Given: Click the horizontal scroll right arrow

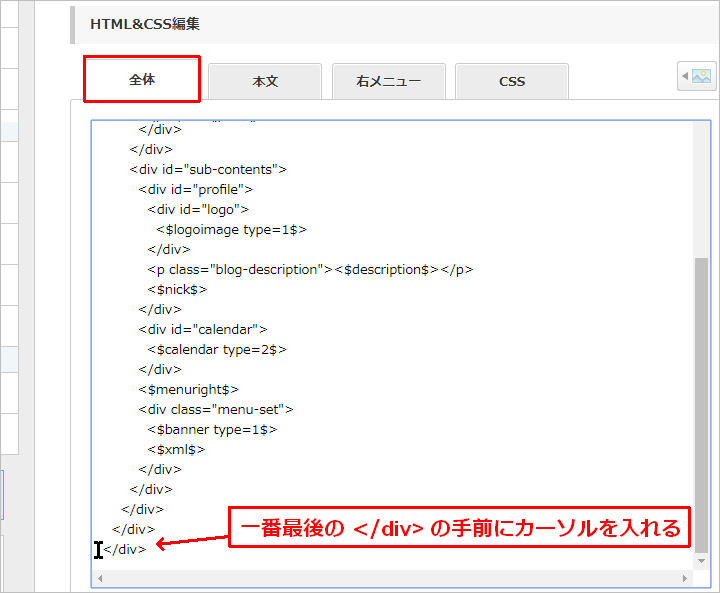Looking at the screenshot, I should point(685,578).
